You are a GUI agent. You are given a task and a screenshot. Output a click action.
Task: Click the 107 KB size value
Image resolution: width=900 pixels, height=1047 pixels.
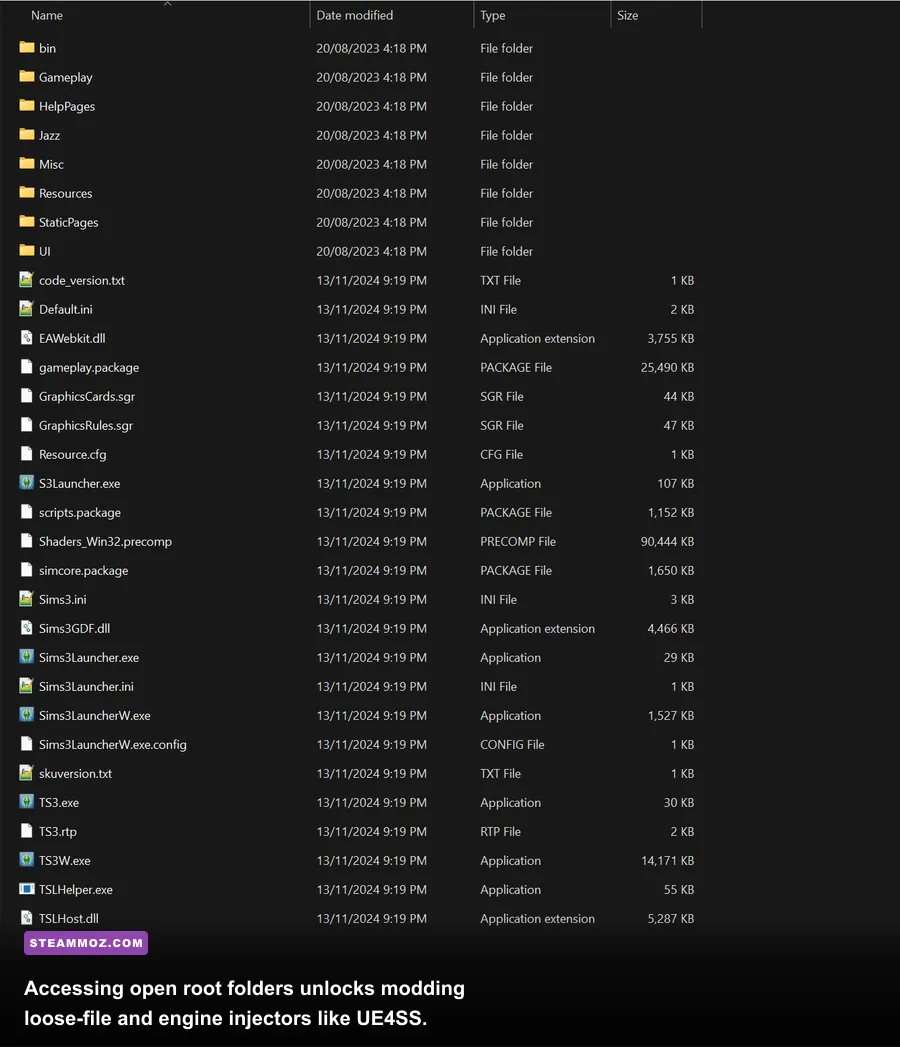point(676,483)
